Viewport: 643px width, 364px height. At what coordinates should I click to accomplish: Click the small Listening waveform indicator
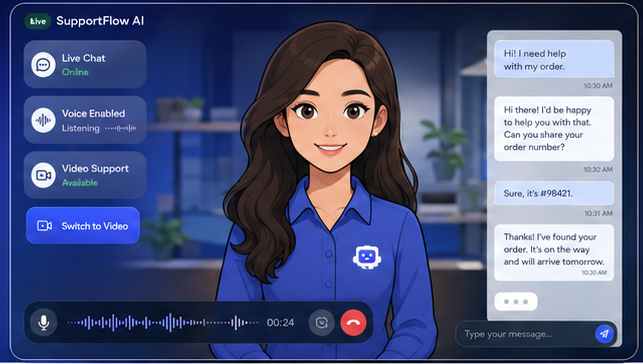click(x=121, y=128)
